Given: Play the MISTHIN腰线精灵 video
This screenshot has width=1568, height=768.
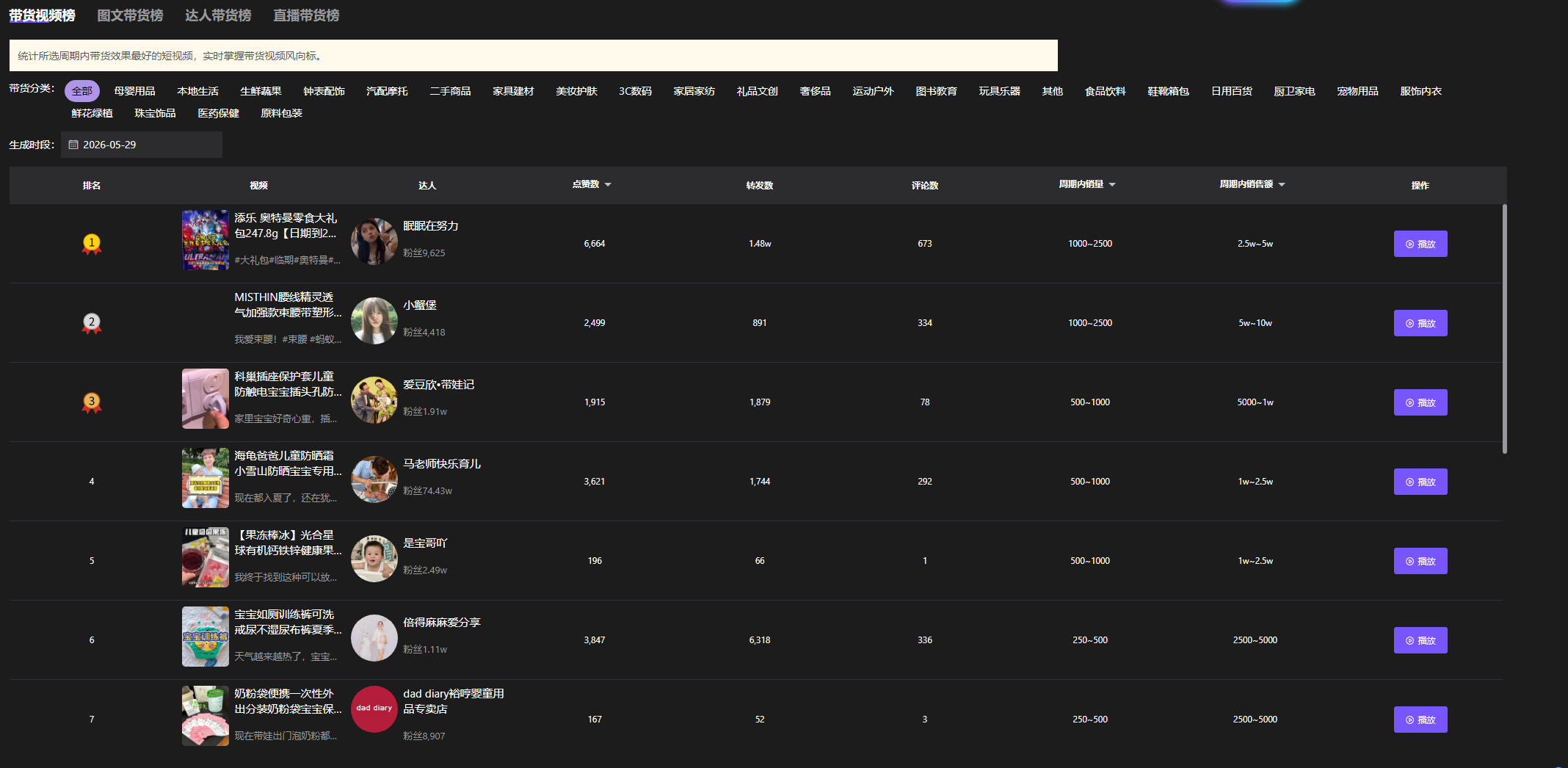Looking at the screenshot, I should pyautogui.click(x=1420, y=323).
